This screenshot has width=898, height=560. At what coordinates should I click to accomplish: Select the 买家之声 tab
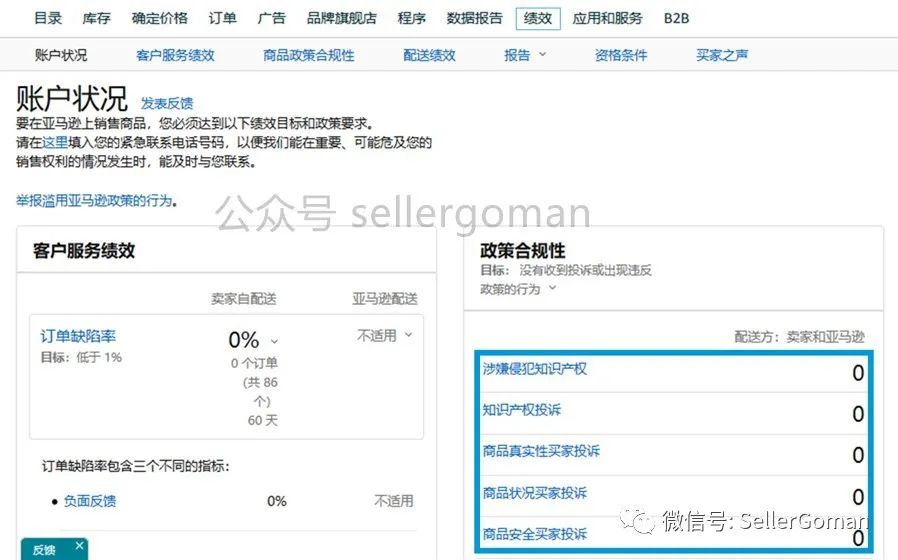(x=722, y=55)
